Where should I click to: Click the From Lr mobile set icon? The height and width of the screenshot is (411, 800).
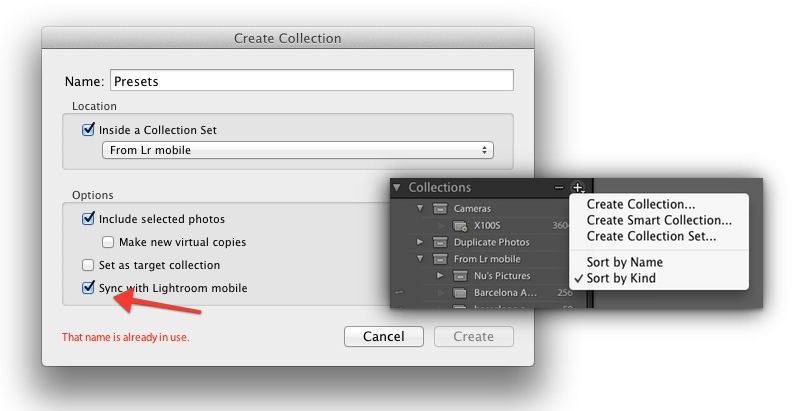point(440,259)
